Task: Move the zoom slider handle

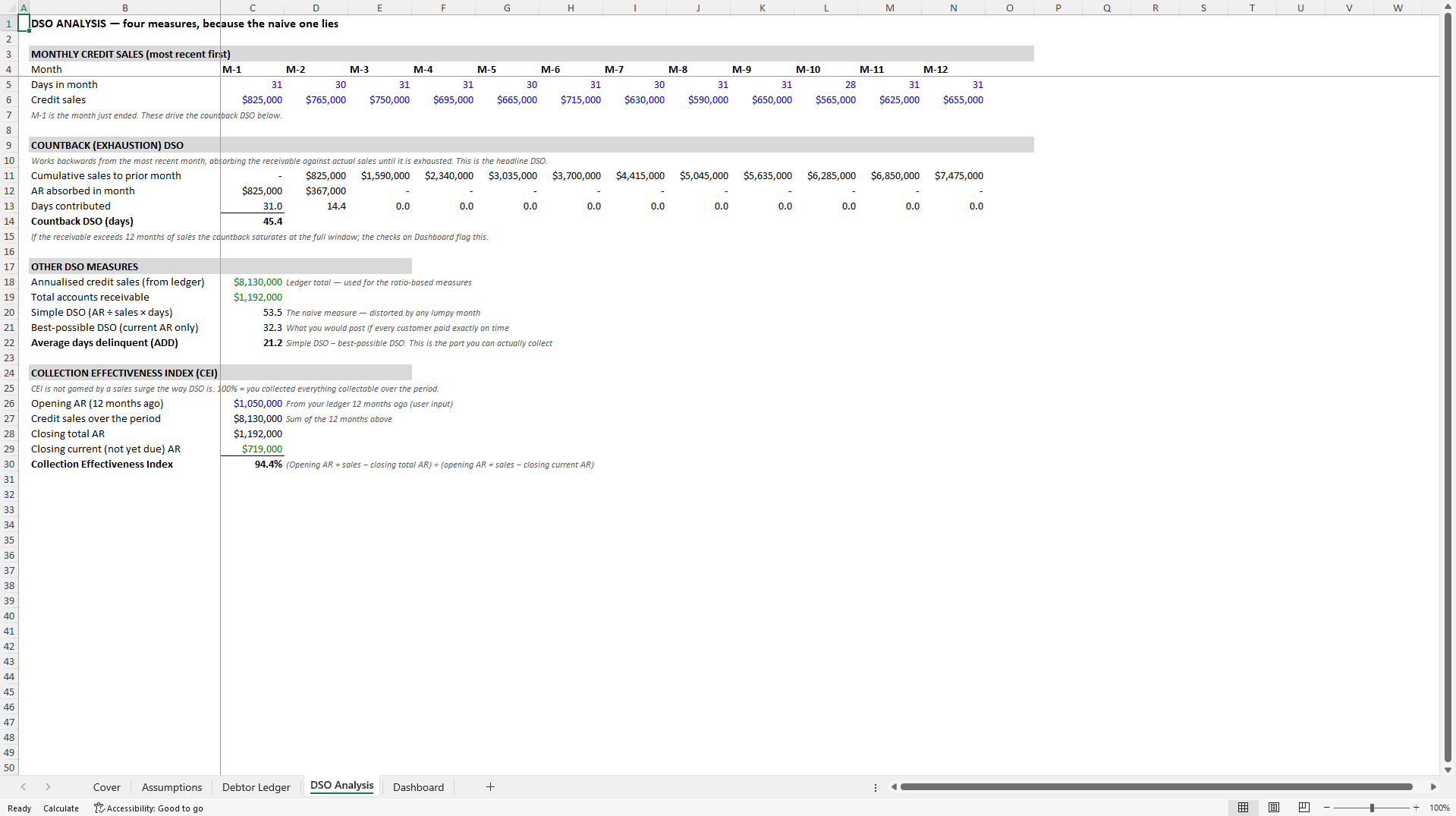Action: 1372,808
